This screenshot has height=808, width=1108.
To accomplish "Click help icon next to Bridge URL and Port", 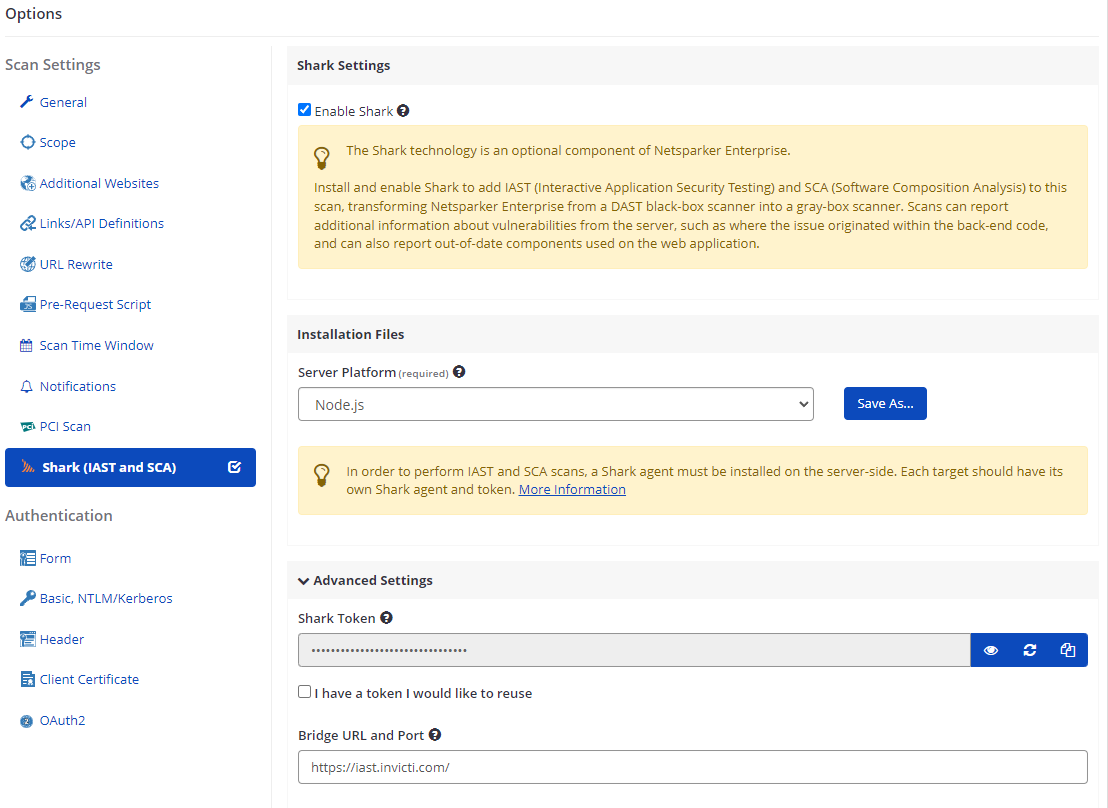I will (435, 734).
